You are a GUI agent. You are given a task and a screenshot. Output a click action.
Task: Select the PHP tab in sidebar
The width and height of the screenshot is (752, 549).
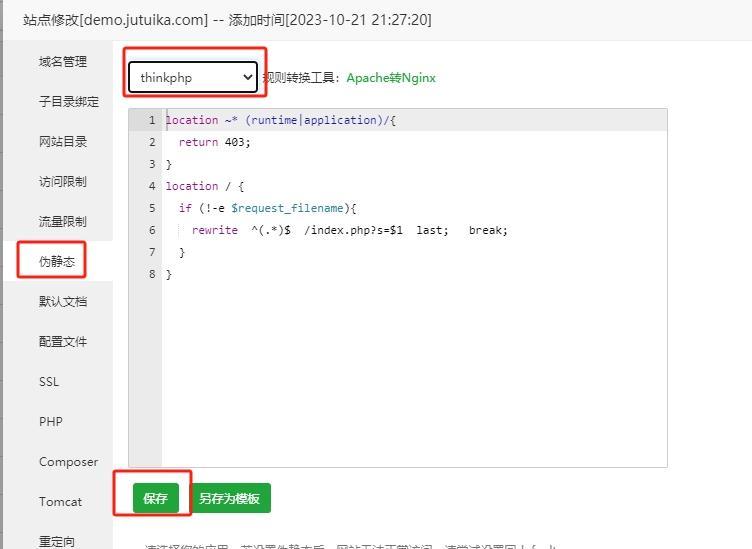pyautogui.click(x=50, y=421)
